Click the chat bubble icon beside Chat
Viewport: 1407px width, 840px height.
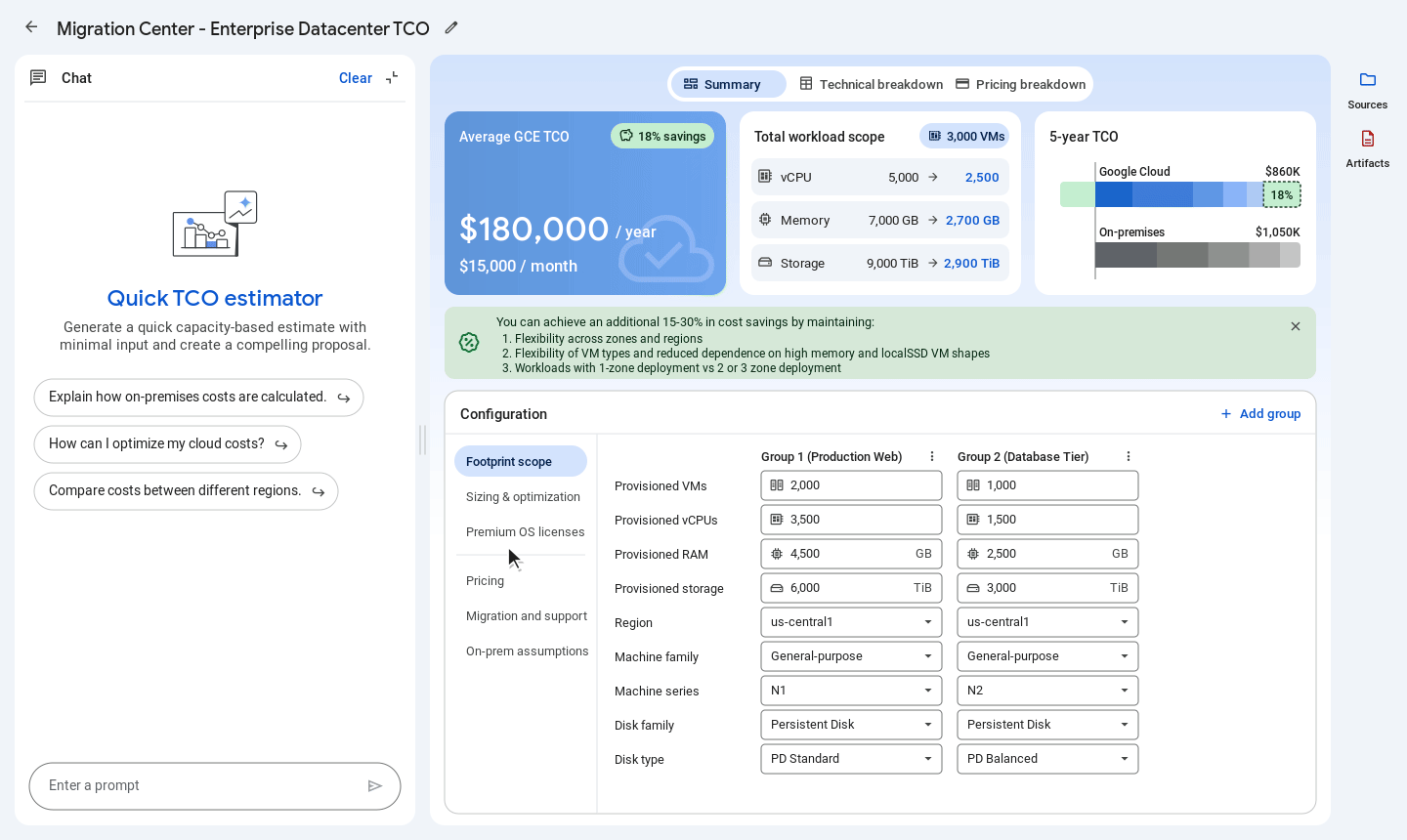tap(38, 78)
